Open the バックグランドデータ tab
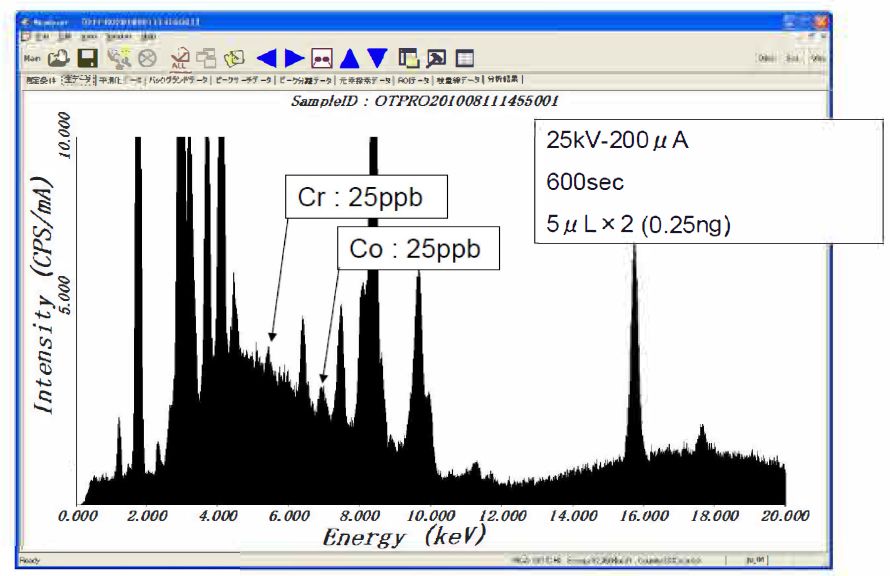Image resolution: width=890 pixels, height=576 pixels. tap(179, 81)
